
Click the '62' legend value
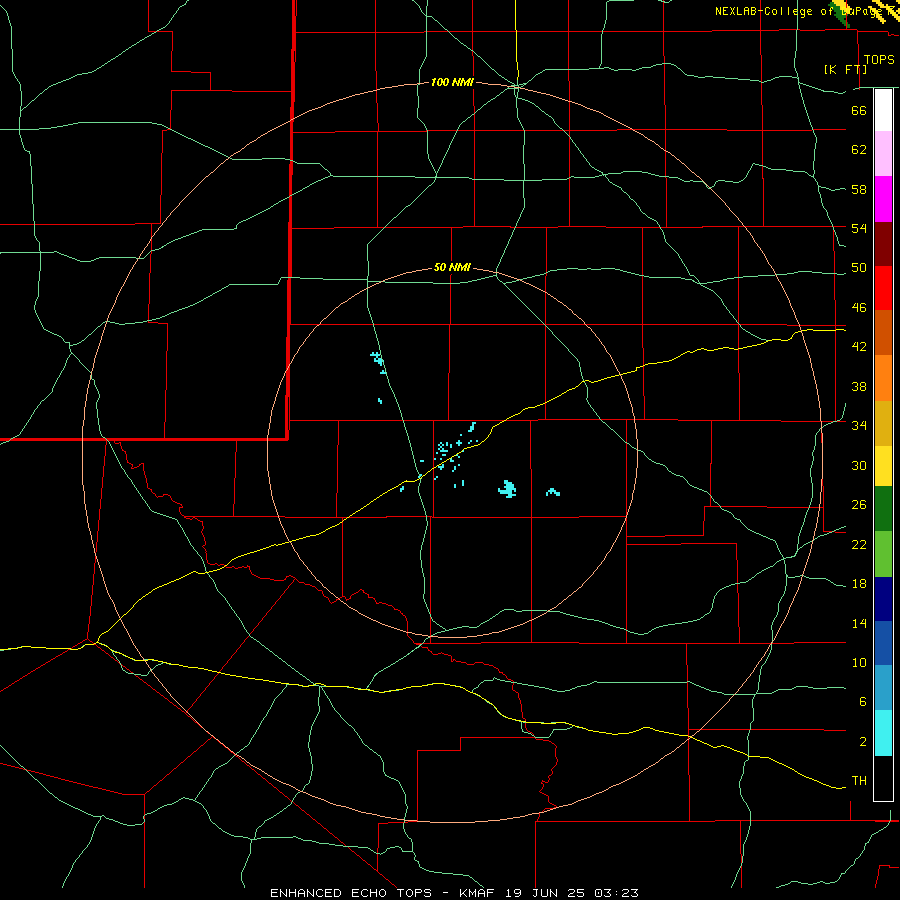859,149
